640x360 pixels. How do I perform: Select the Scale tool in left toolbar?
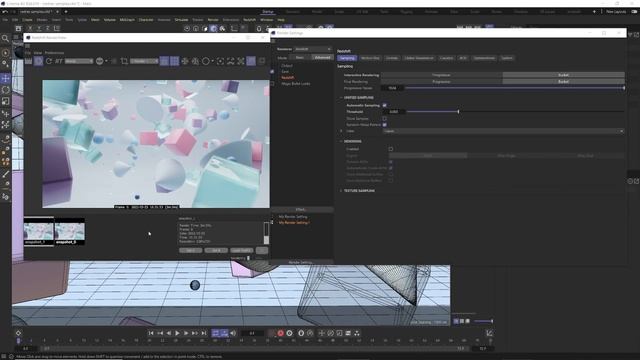(5, 101)
